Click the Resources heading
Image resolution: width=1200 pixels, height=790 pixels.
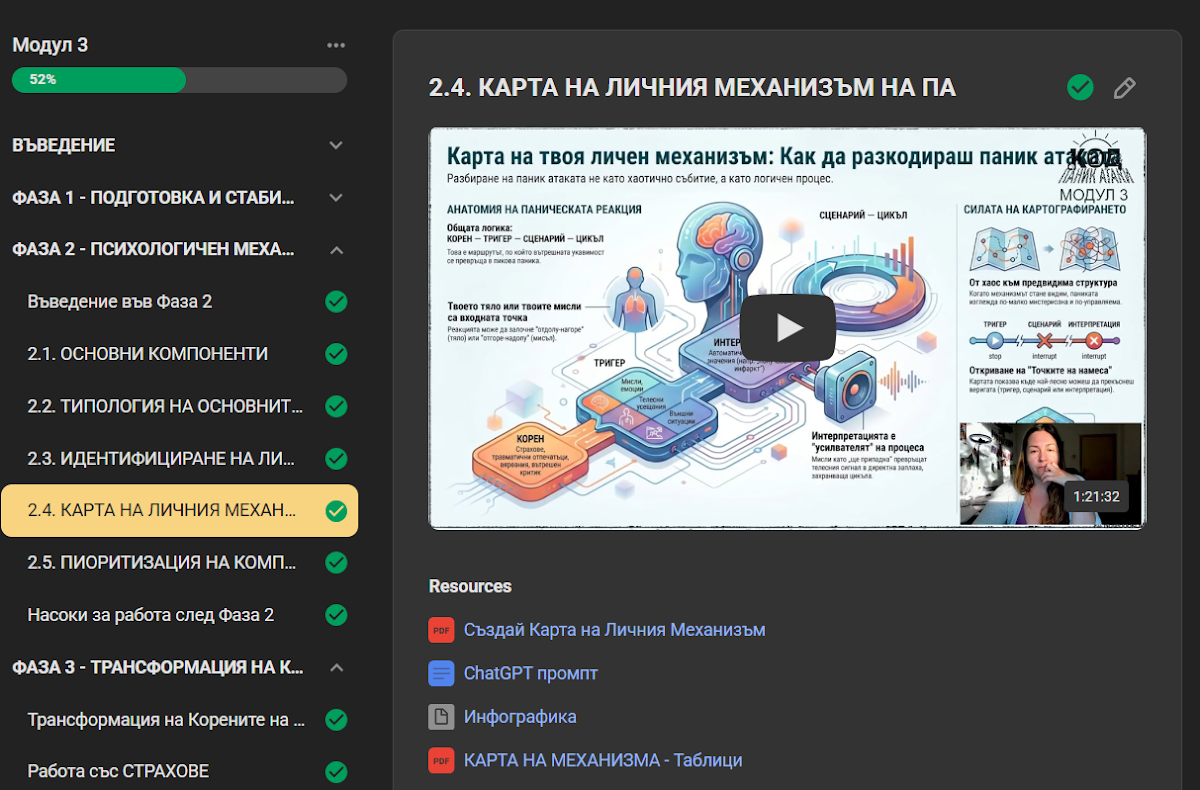coord(470,586)
